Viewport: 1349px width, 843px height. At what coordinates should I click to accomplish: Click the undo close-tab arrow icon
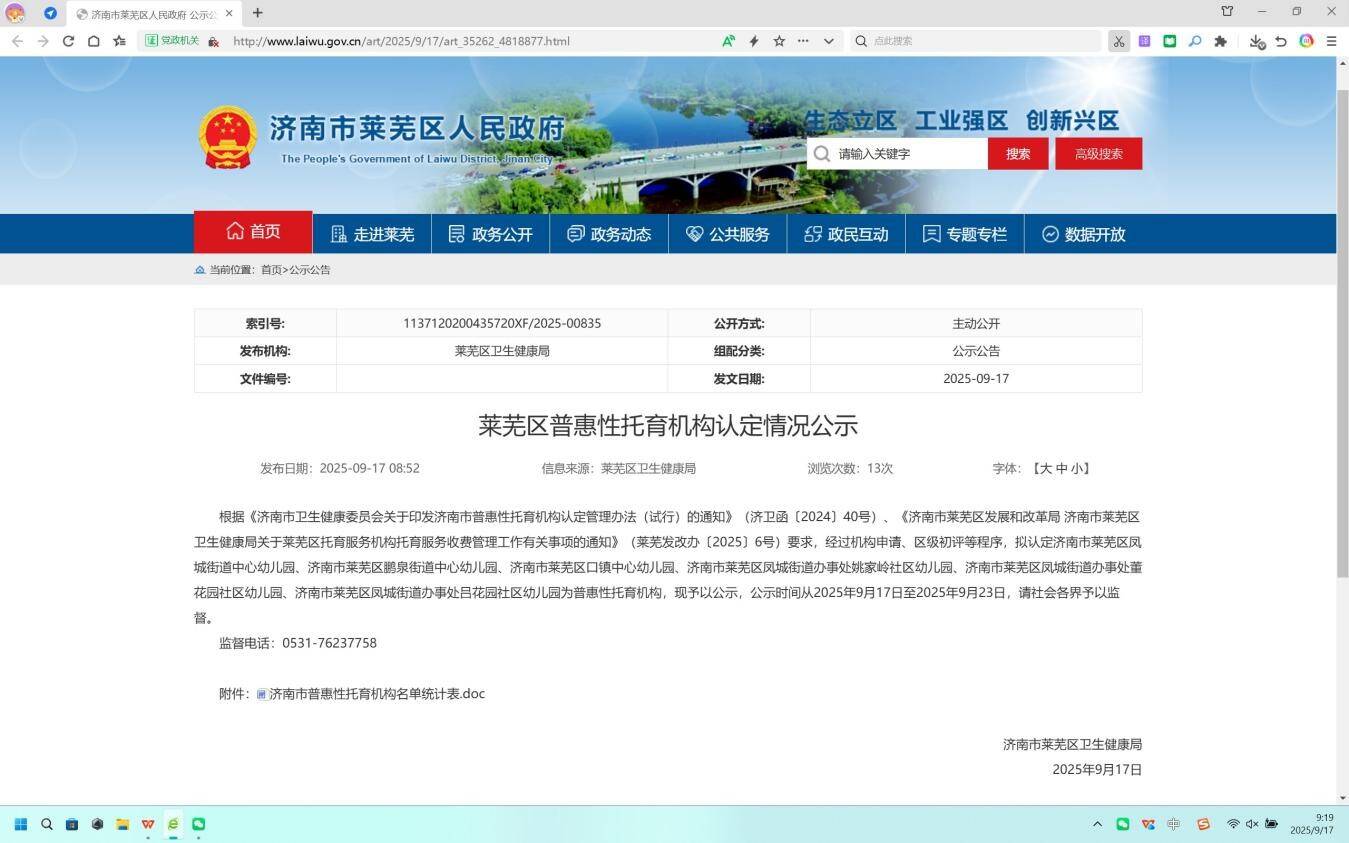(1281, 41)
